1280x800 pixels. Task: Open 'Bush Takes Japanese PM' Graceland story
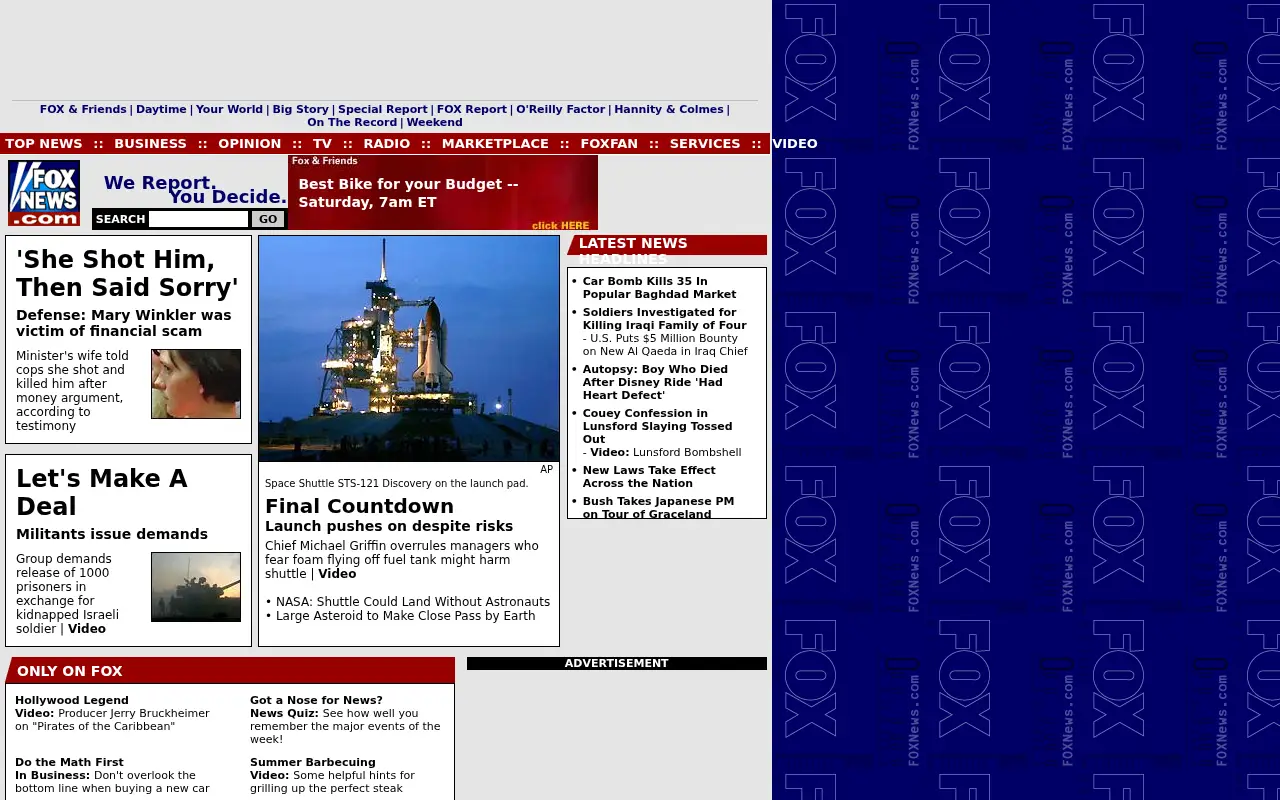click(x=658, y=508)
